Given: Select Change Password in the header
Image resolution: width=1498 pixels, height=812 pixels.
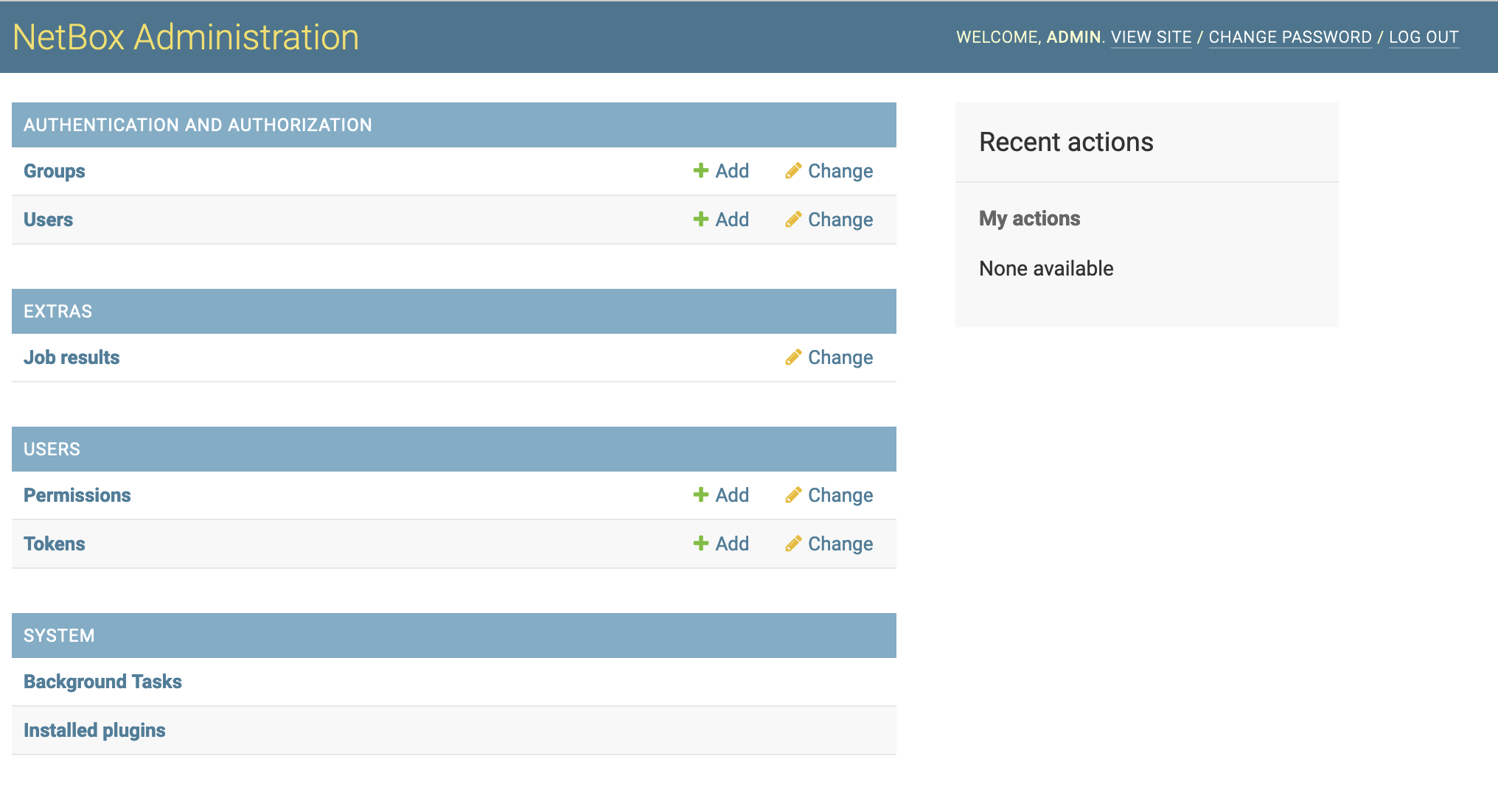Looking at the screenshot, I should point(1290,37).
